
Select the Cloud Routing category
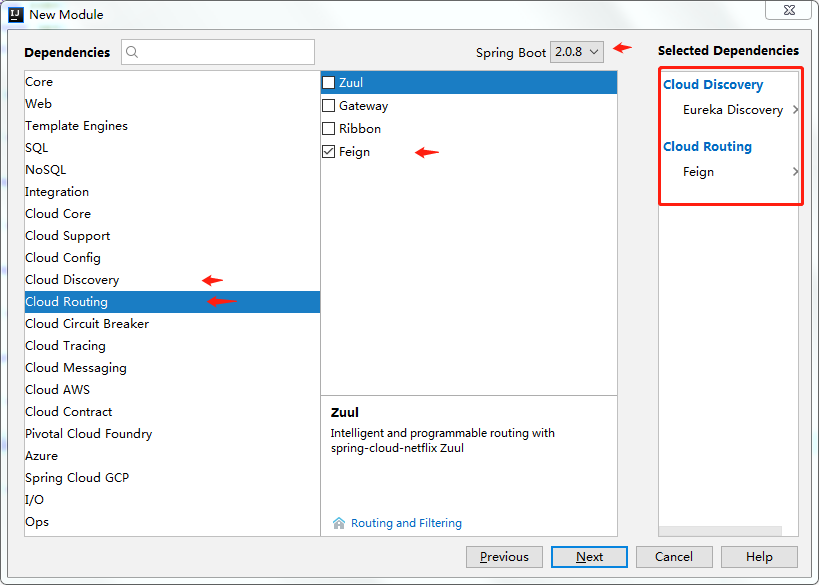coord(172,302)
